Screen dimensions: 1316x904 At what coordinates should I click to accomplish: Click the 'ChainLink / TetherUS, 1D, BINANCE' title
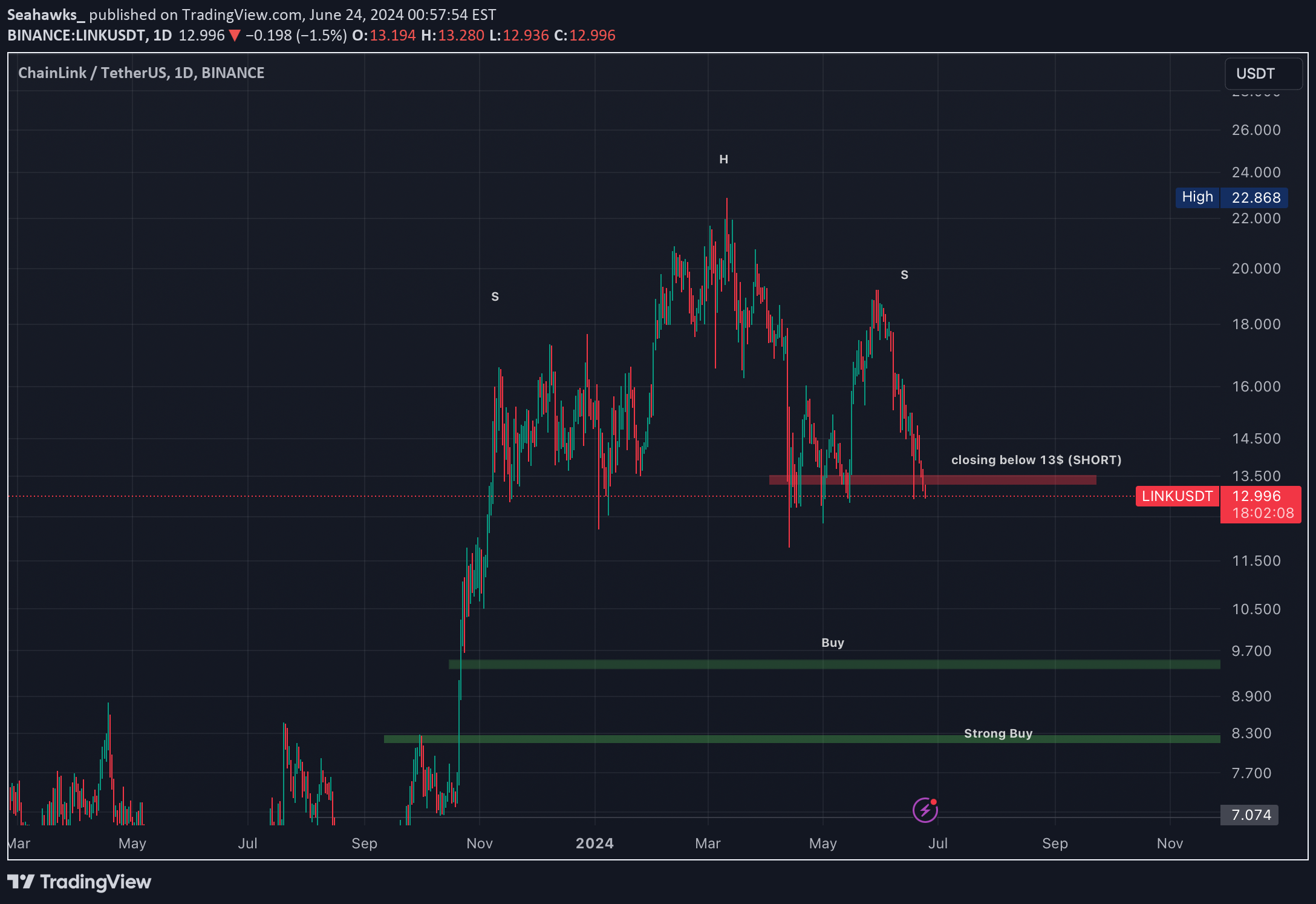pos(141,73)
